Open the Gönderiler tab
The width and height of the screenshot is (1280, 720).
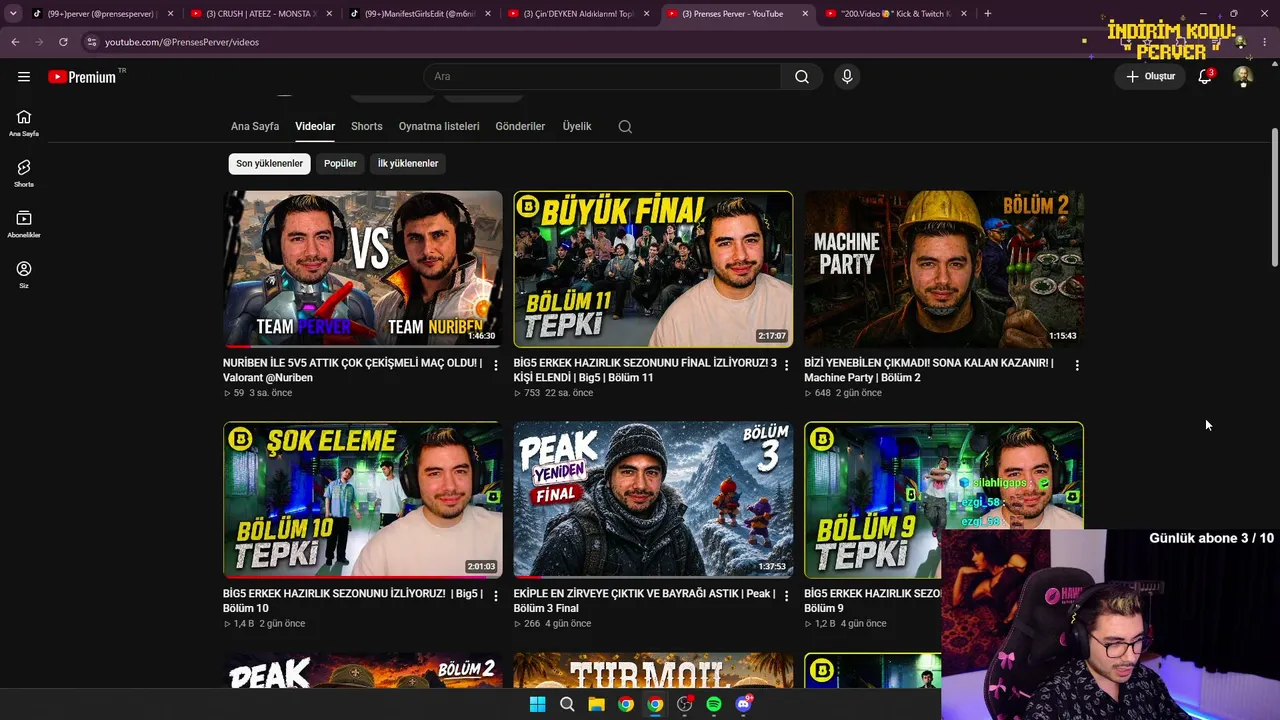(x=520, y=127)
